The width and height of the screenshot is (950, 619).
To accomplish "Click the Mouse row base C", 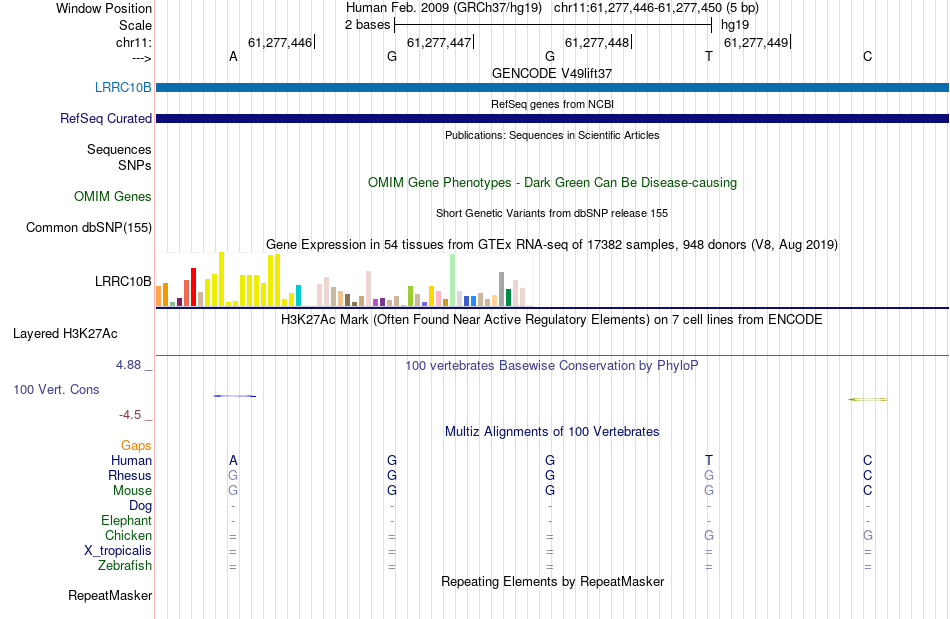I will pyautogui.click(x=868, y=491).
